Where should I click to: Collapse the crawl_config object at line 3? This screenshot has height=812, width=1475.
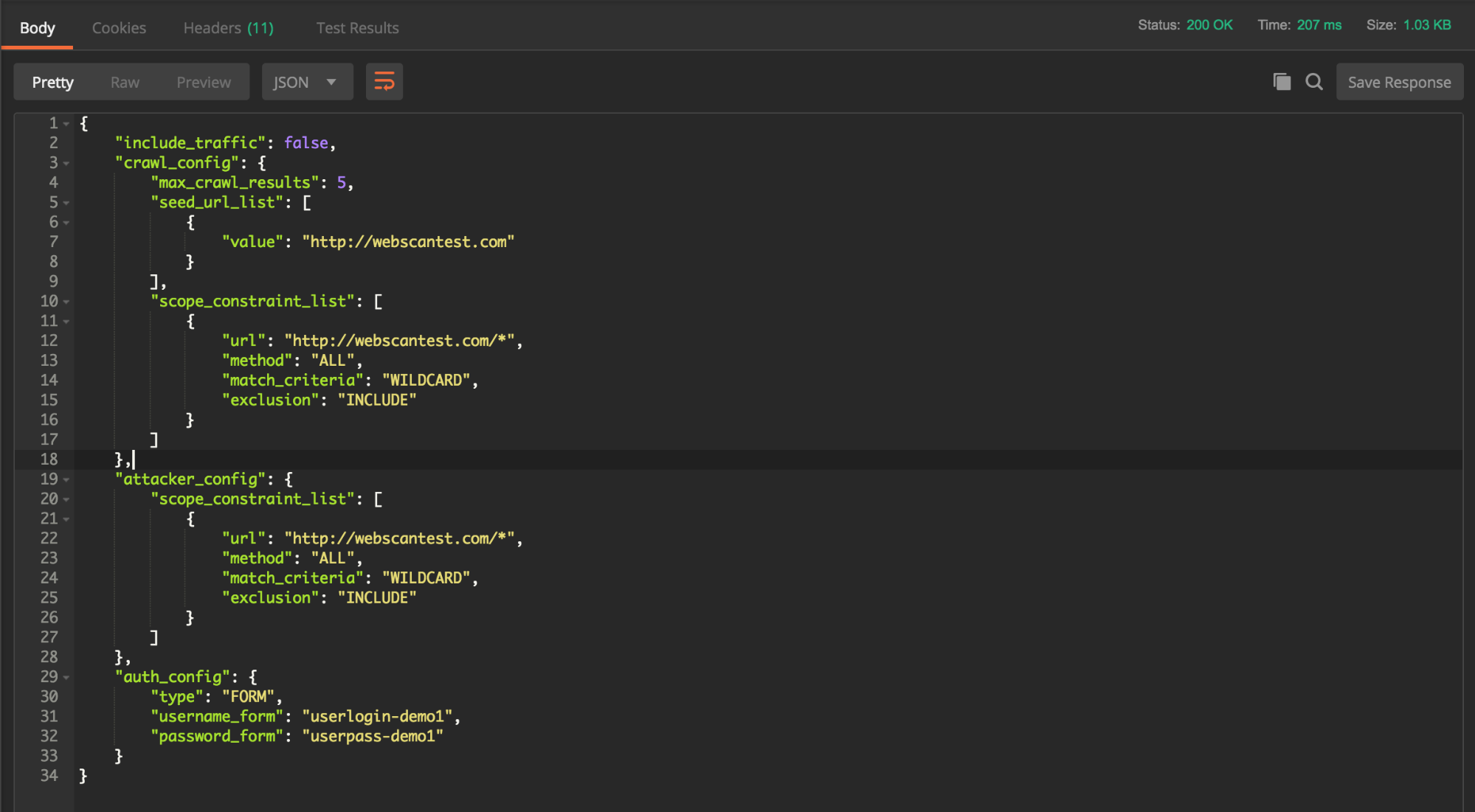66,163
